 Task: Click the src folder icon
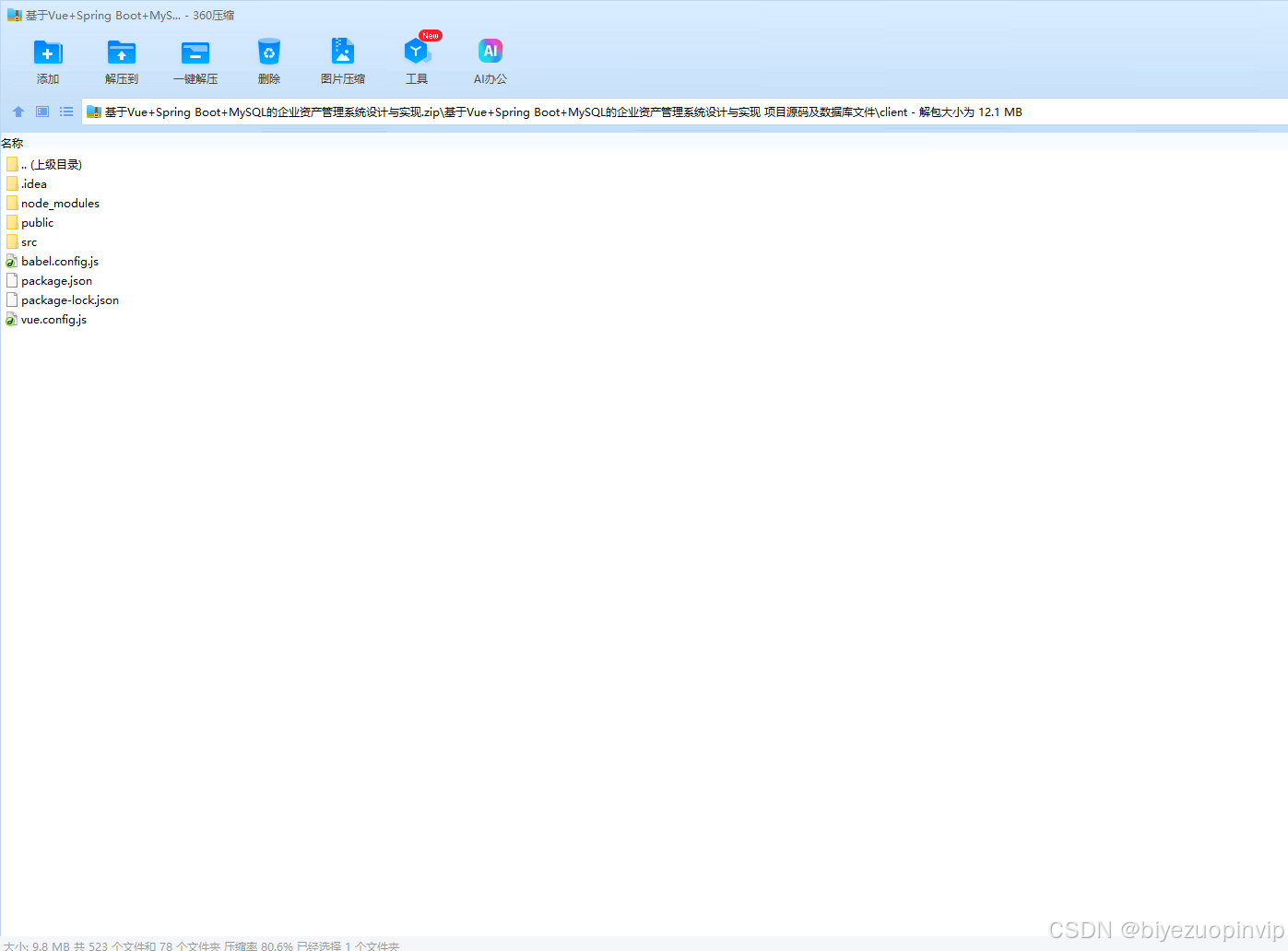[12, 241]
